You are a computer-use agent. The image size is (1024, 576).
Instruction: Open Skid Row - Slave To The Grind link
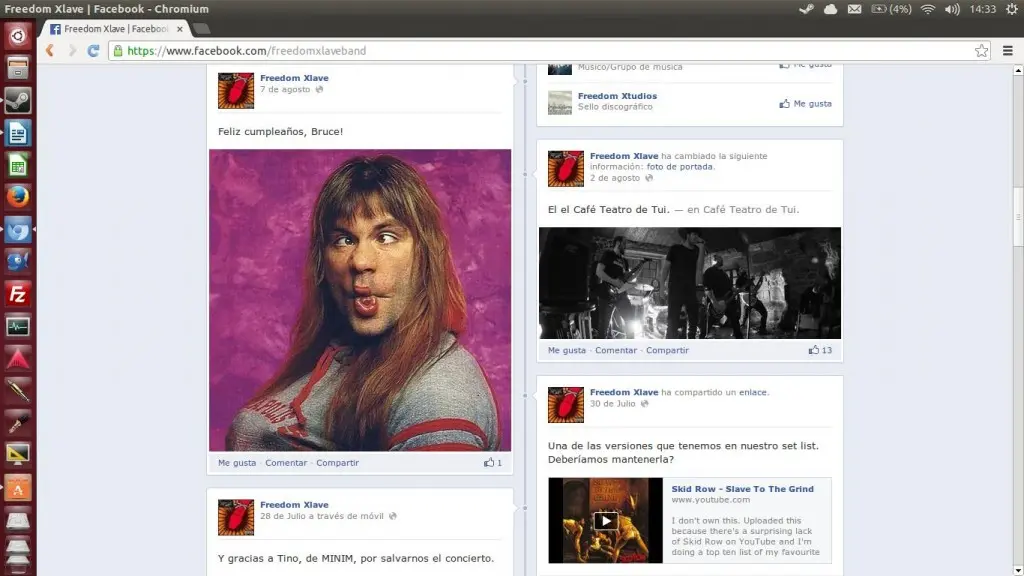click(x=743, y=489)
